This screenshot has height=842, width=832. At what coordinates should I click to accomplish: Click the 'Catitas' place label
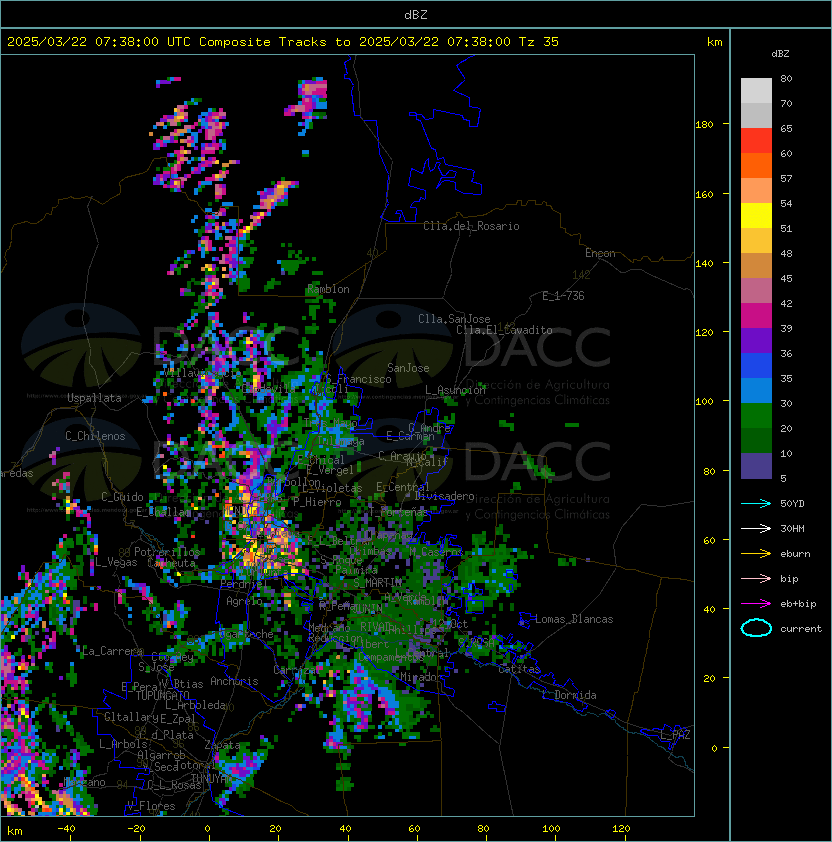point(519,669)
